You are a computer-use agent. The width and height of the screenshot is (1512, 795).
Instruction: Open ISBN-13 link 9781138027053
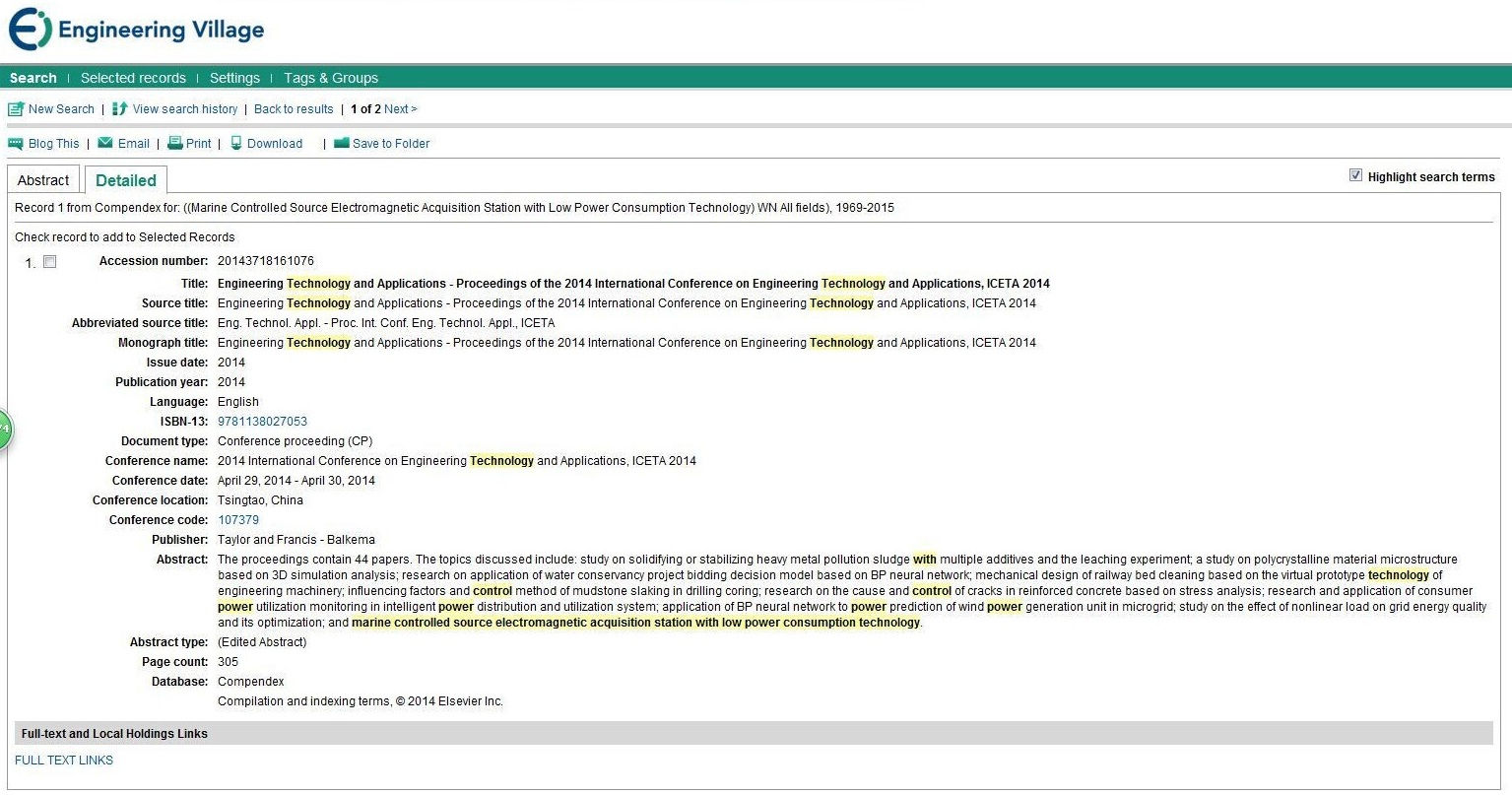262,422
